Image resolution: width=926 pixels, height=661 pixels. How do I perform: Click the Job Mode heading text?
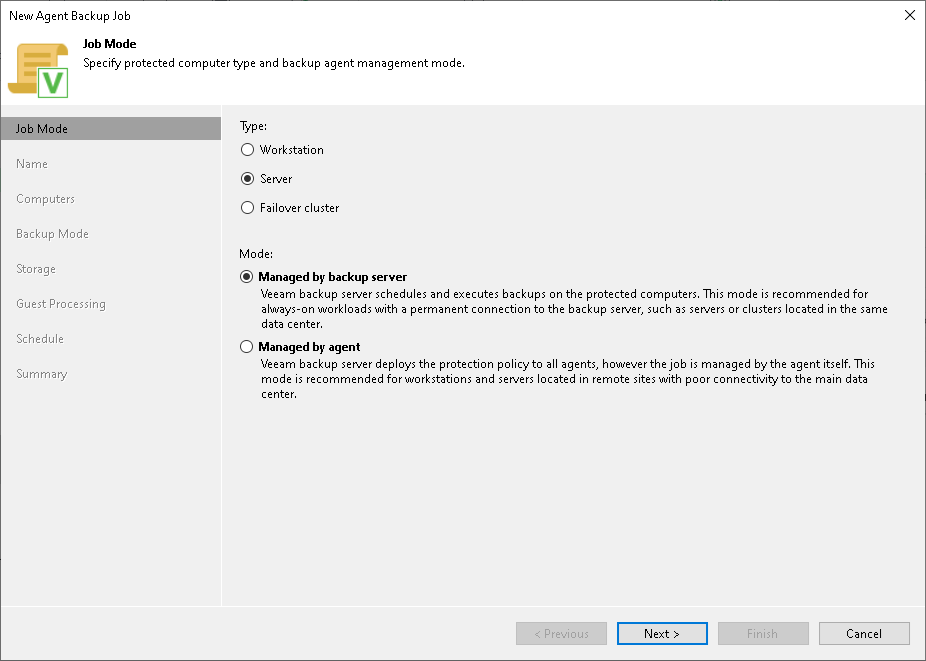110,44
